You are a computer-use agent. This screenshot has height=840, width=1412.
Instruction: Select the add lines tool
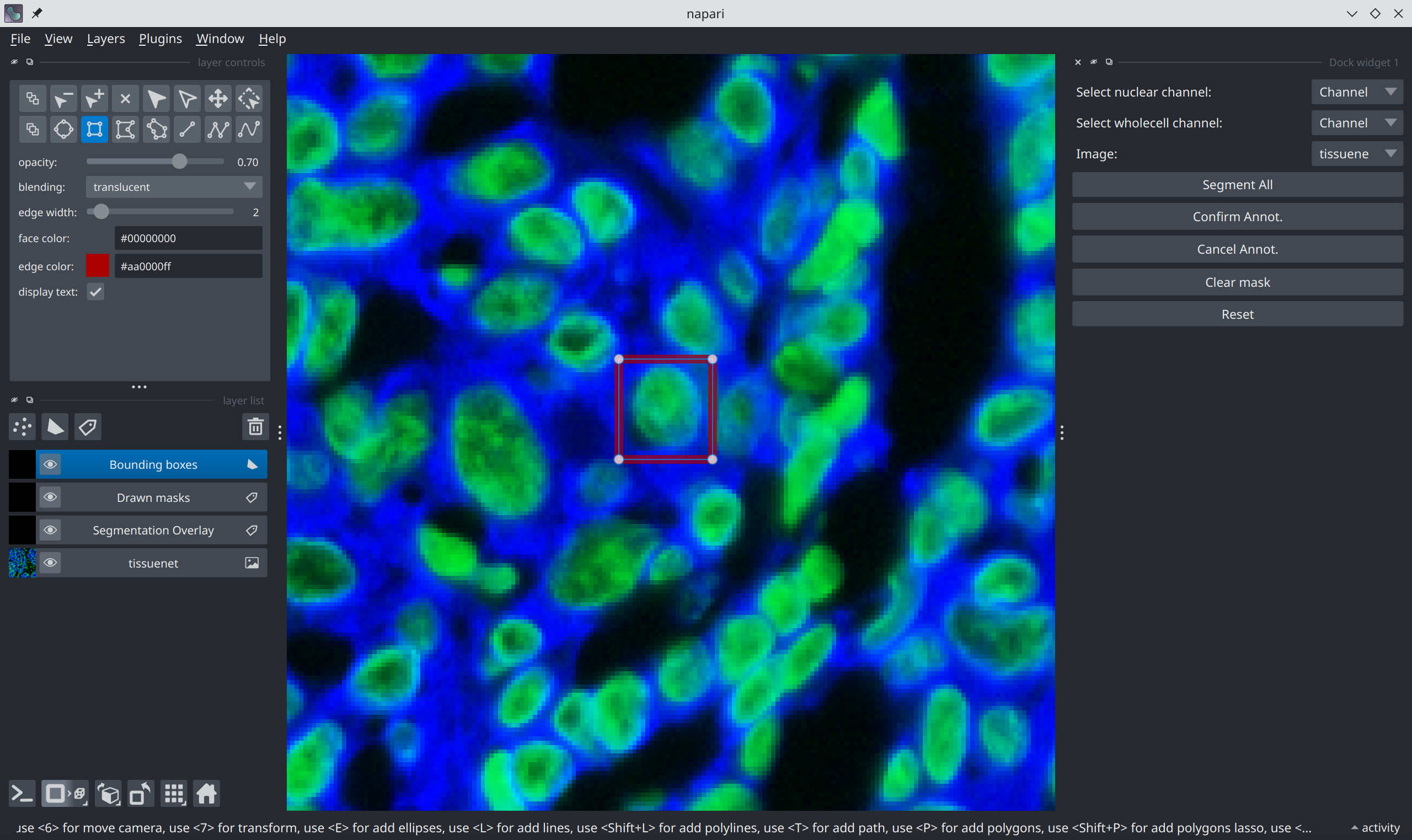(x=188, y=130)
